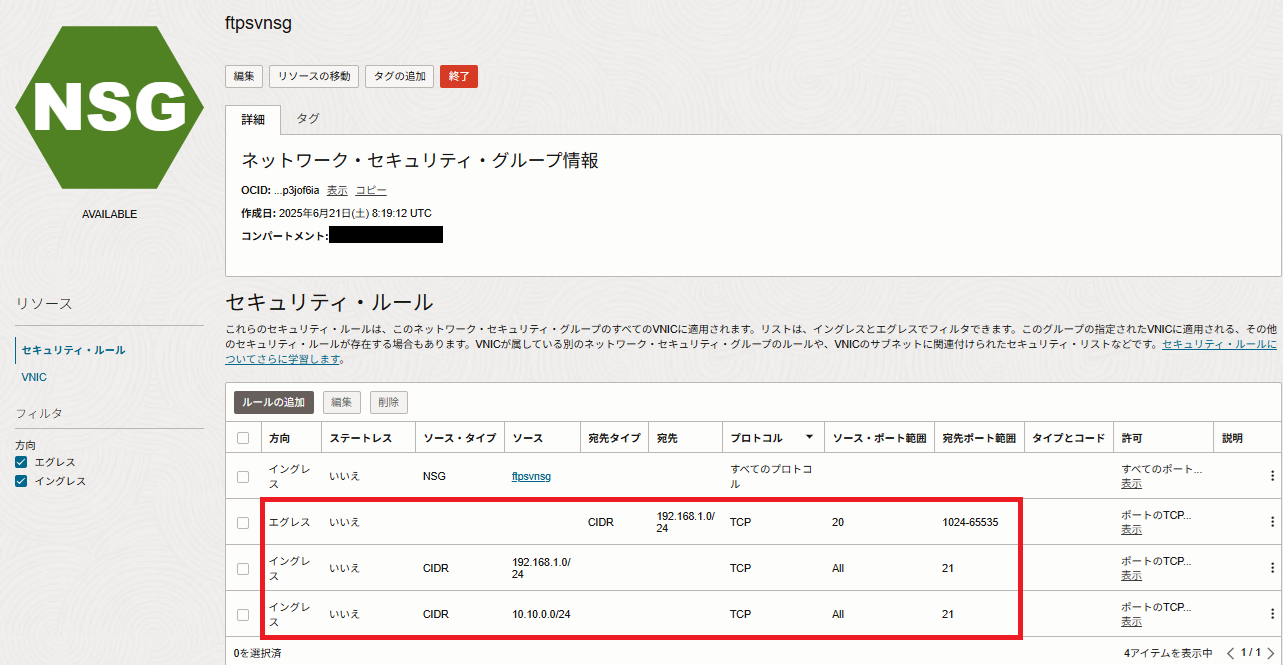Uncheck the イングレス direction filter
The image size is (1283, 665).
(21, 481)
